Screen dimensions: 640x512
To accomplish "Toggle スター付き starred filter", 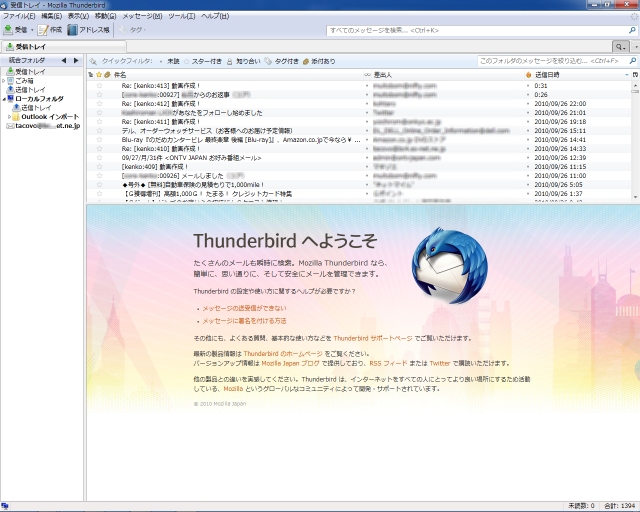I will (x=203, y=61).
